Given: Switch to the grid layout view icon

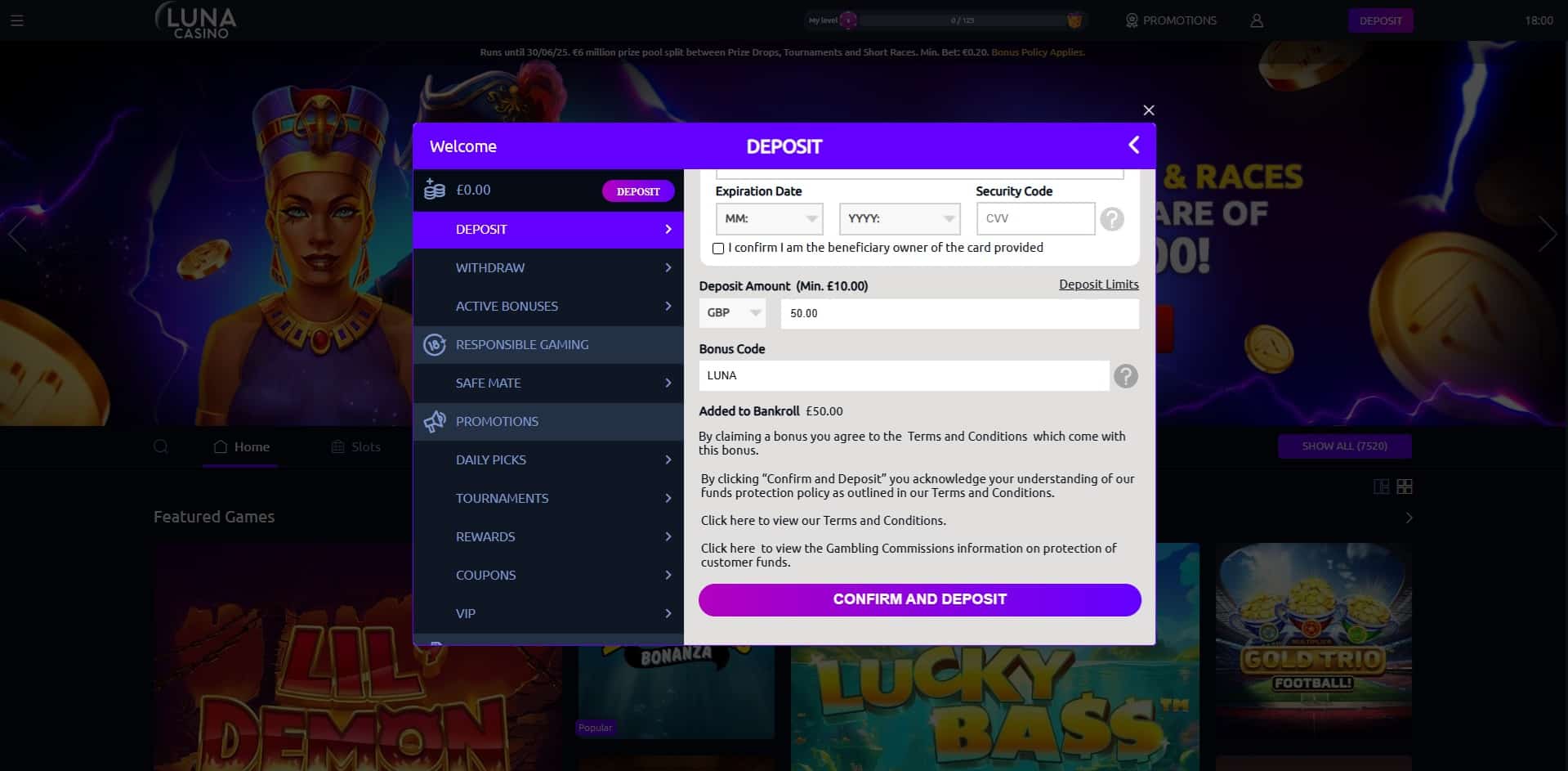Looking at the screenshot, I should [1405, 486].
